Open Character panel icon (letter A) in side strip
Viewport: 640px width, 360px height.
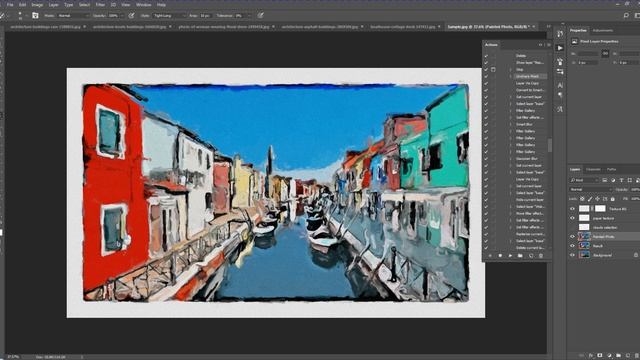(x=560, y=85)
